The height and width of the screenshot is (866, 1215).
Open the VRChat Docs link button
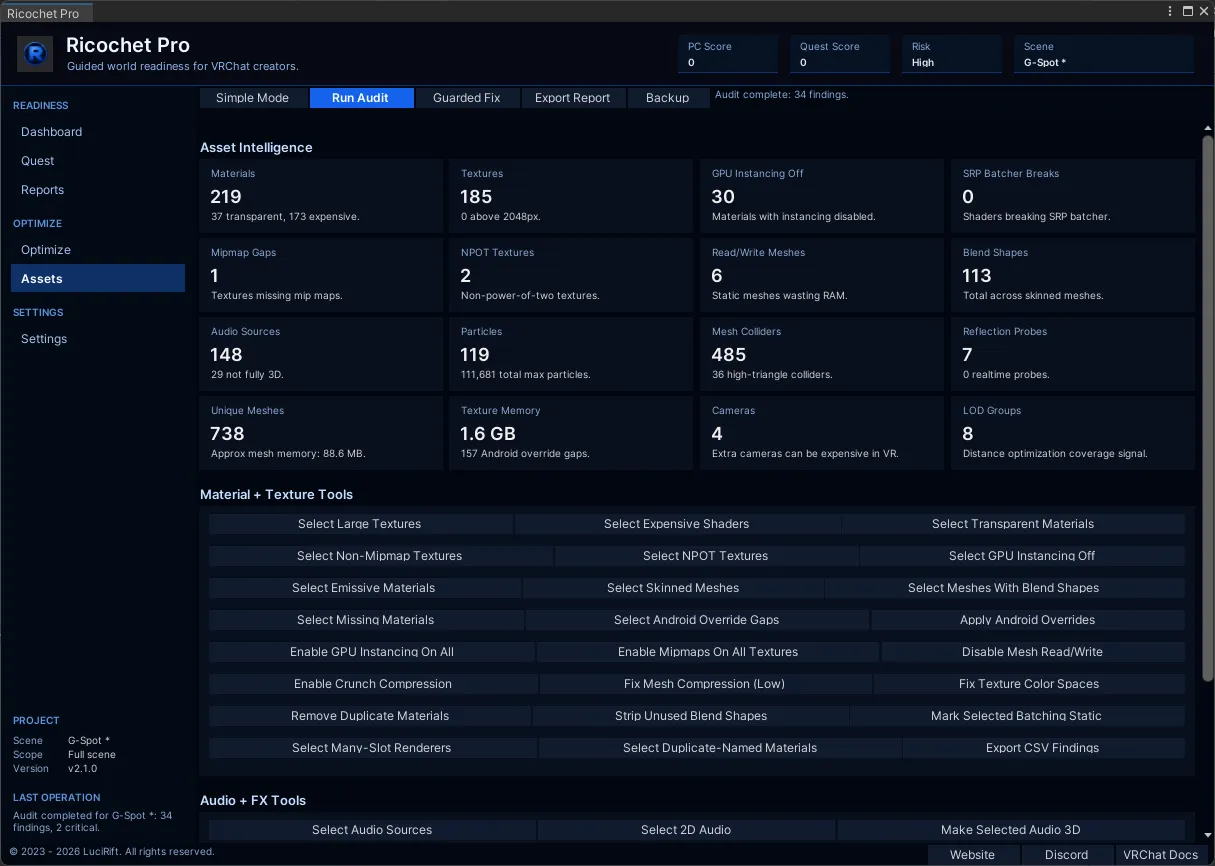[x=1160, y=855]
